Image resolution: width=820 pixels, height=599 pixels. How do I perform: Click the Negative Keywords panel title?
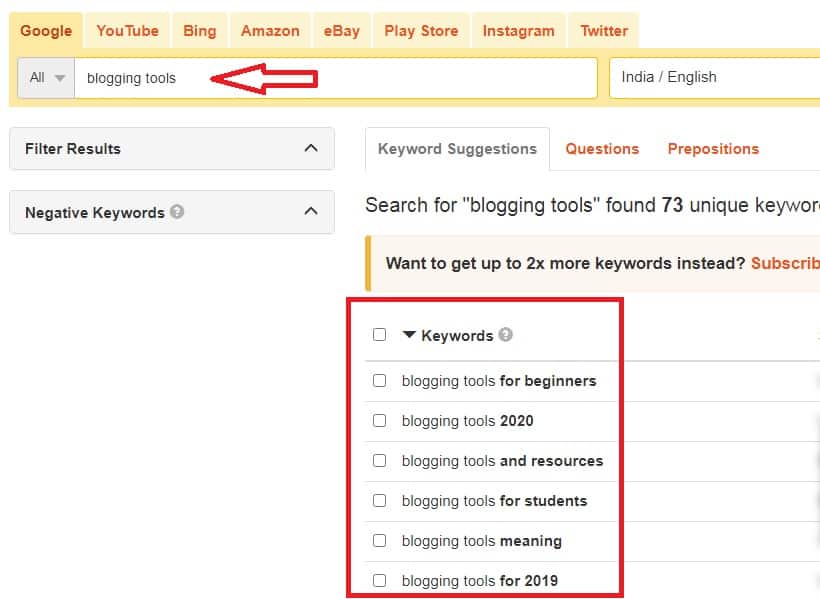[95, 213]
